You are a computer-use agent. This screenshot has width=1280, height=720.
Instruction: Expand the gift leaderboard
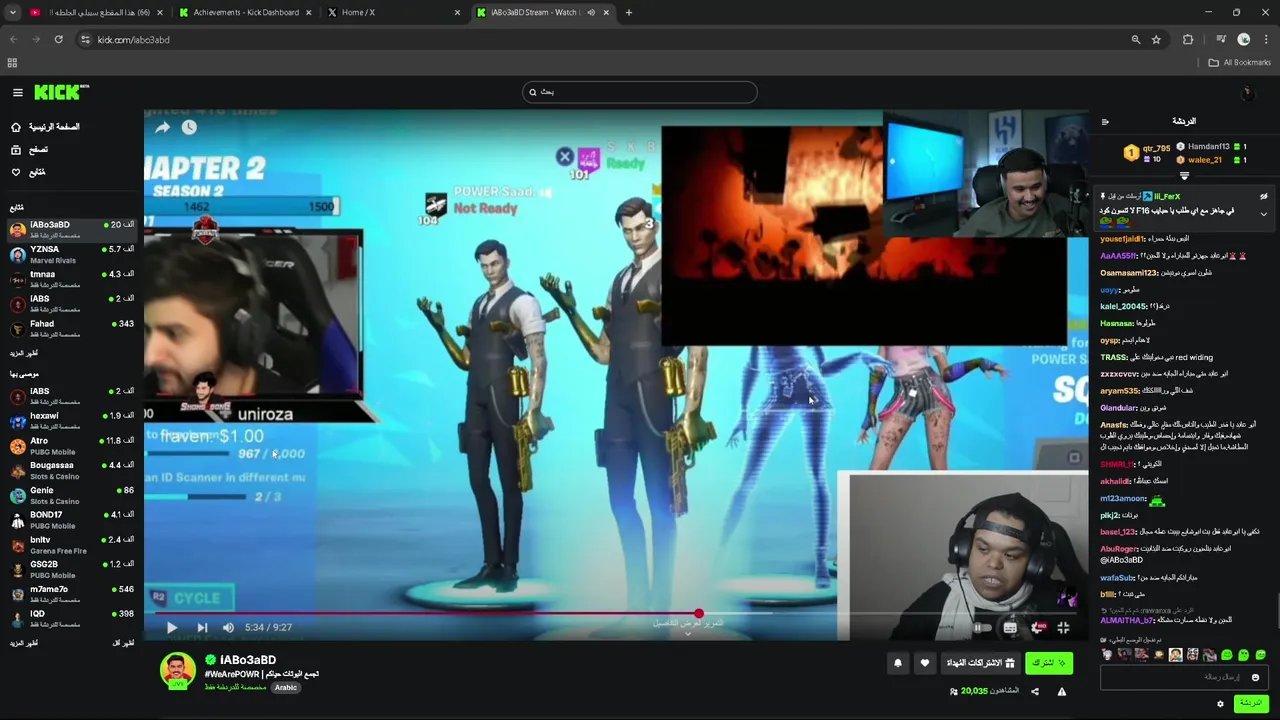tap(1184, 176)
